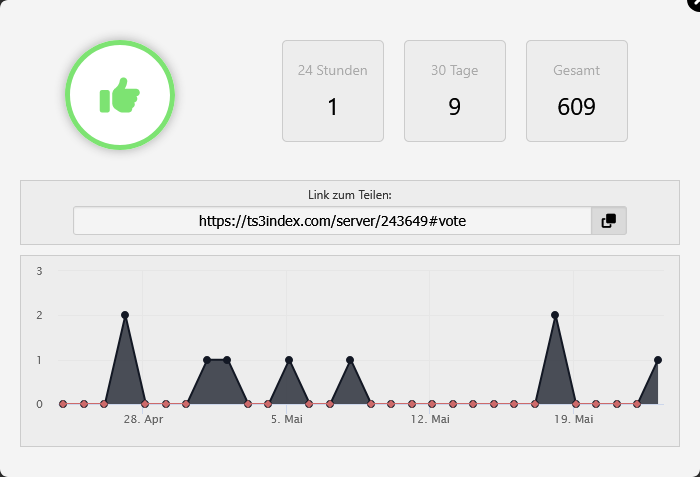Click the 12. Mai x-axis label
This screenshot has height=477, width=700.
[x=430, y=419]
